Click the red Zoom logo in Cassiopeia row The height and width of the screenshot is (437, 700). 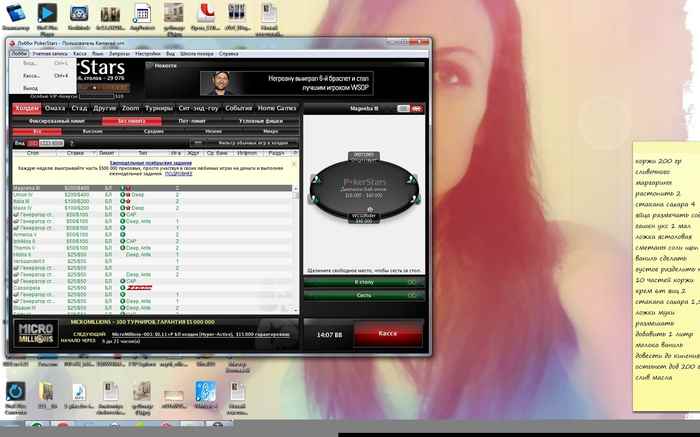point(139,288)
